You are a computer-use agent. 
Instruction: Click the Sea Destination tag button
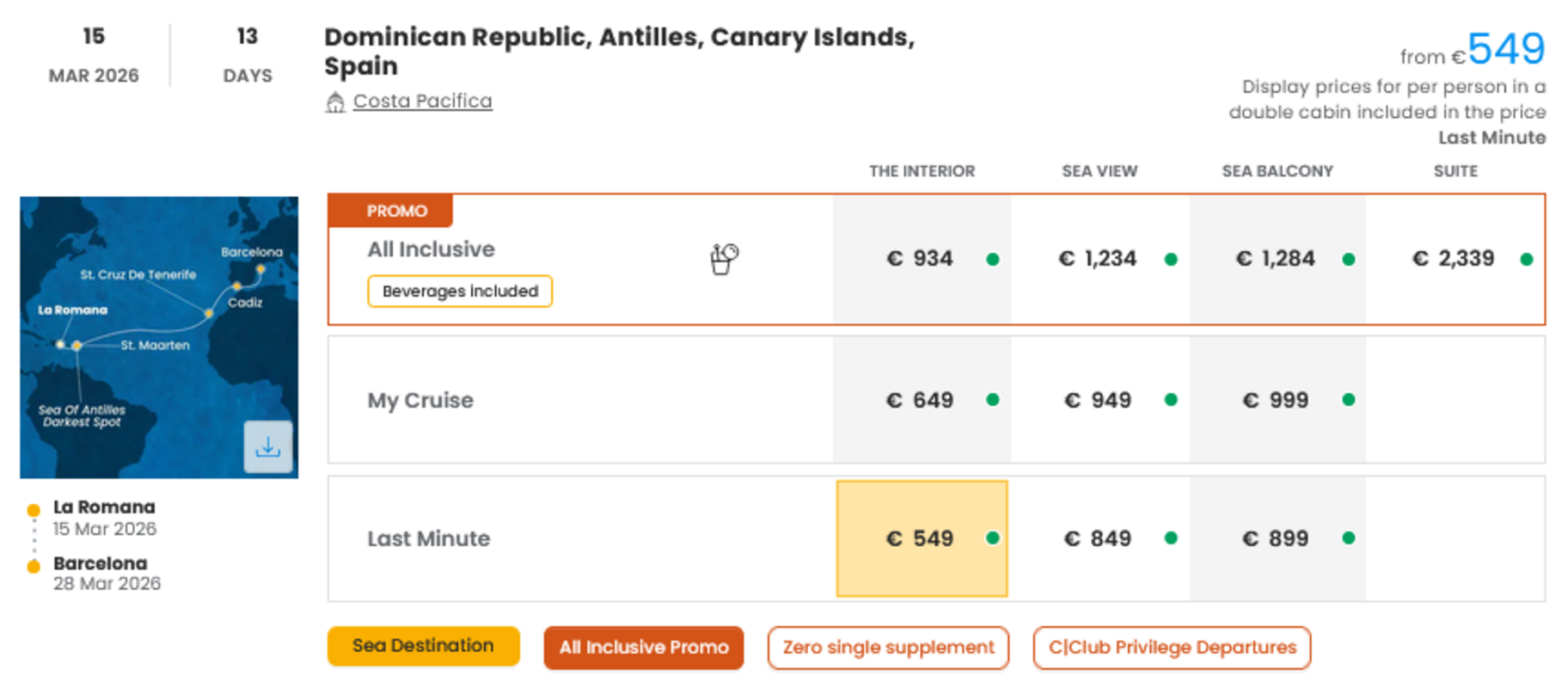pos(423,646)
